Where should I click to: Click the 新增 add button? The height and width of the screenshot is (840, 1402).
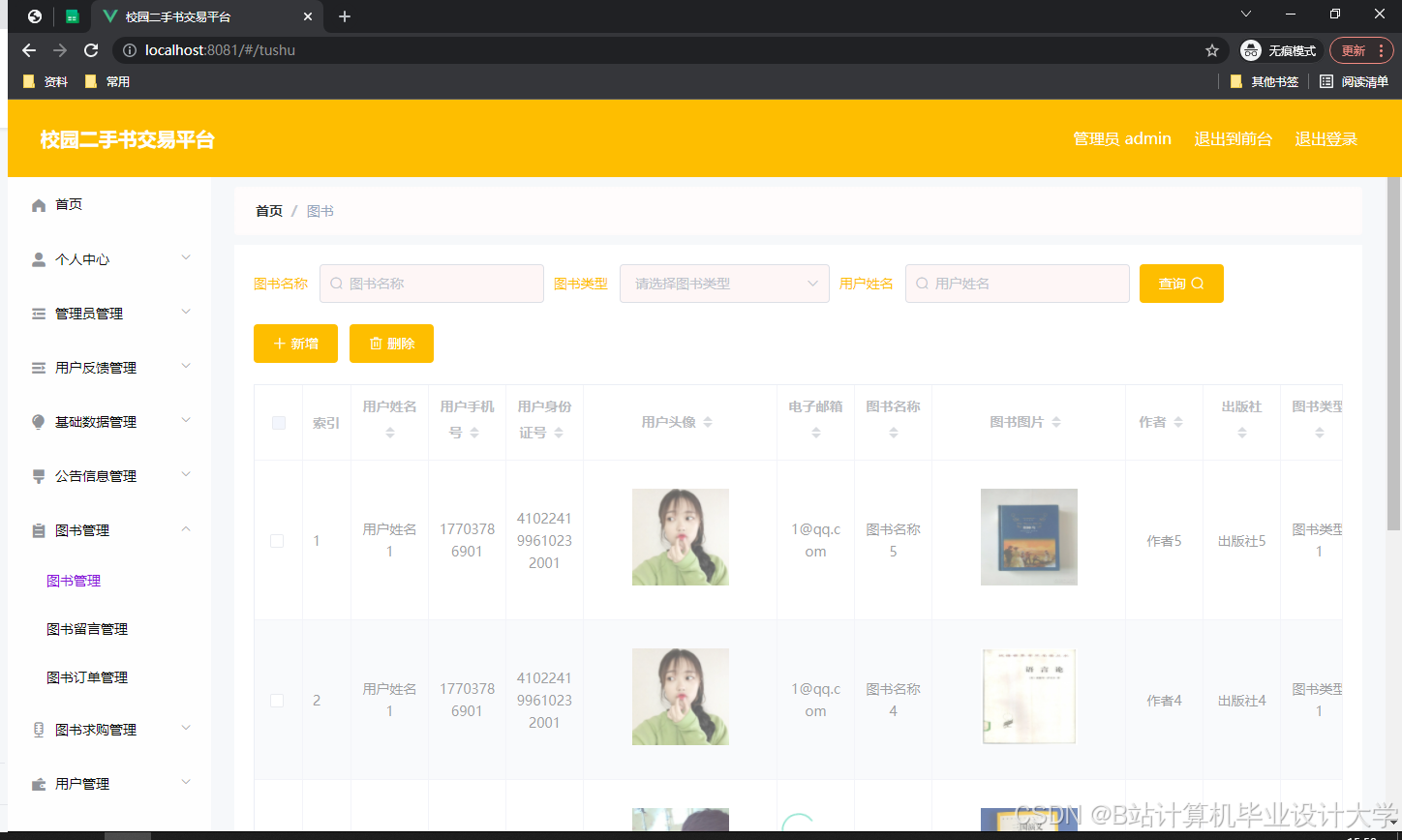(x=295, y=344)
